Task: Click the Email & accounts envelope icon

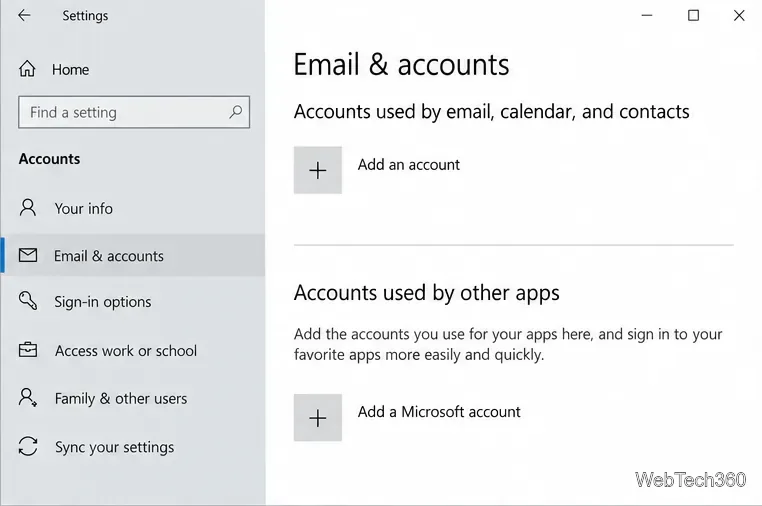Action: click(x=28, y=255)
